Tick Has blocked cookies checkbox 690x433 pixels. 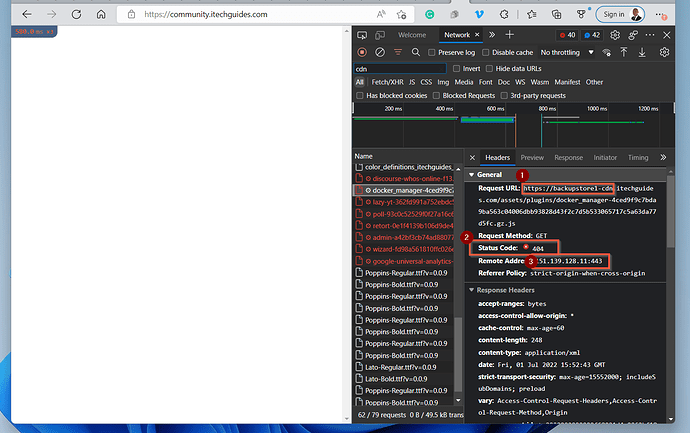360,95
